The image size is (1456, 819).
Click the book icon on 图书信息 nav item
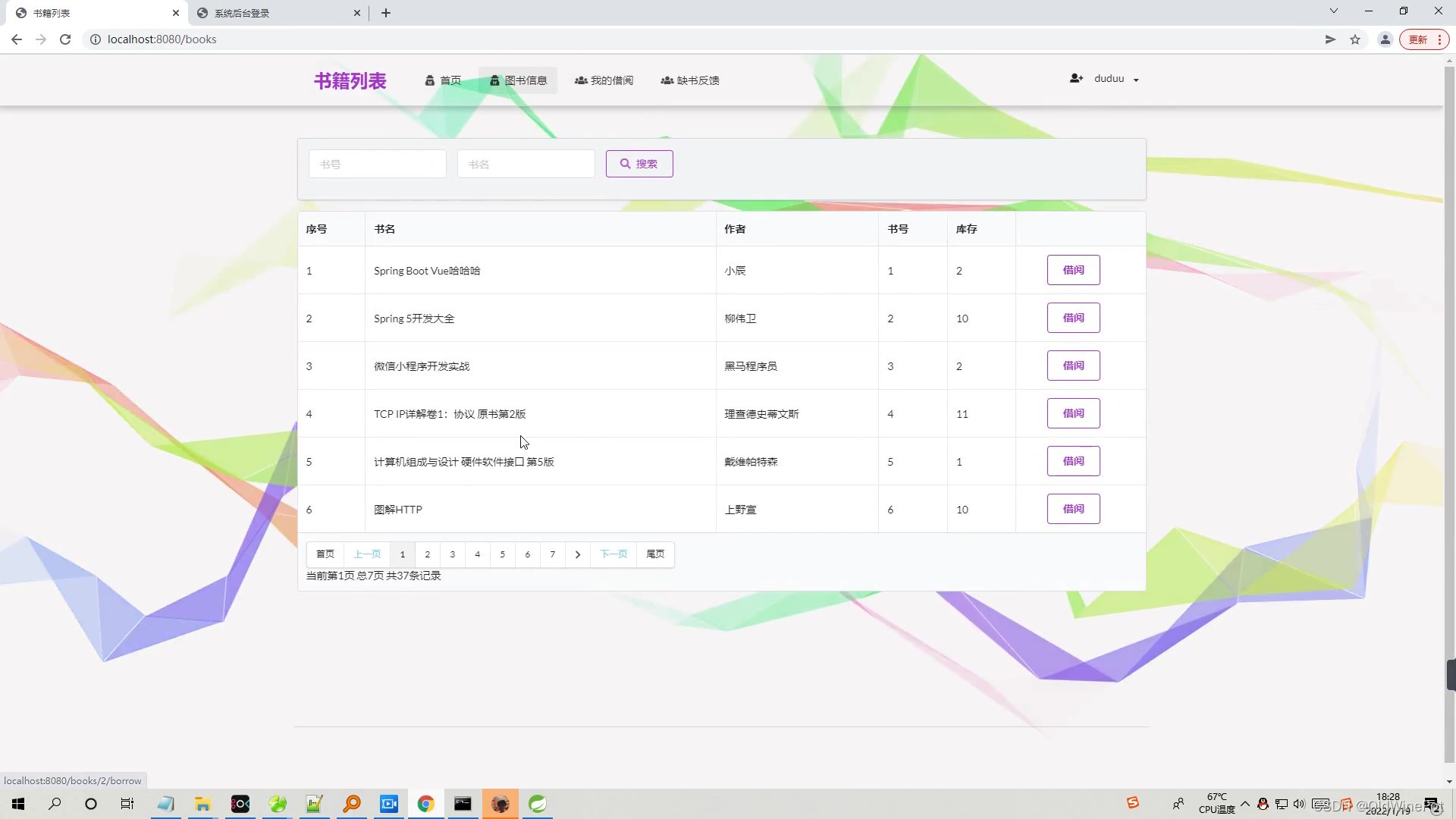point(494,80)
